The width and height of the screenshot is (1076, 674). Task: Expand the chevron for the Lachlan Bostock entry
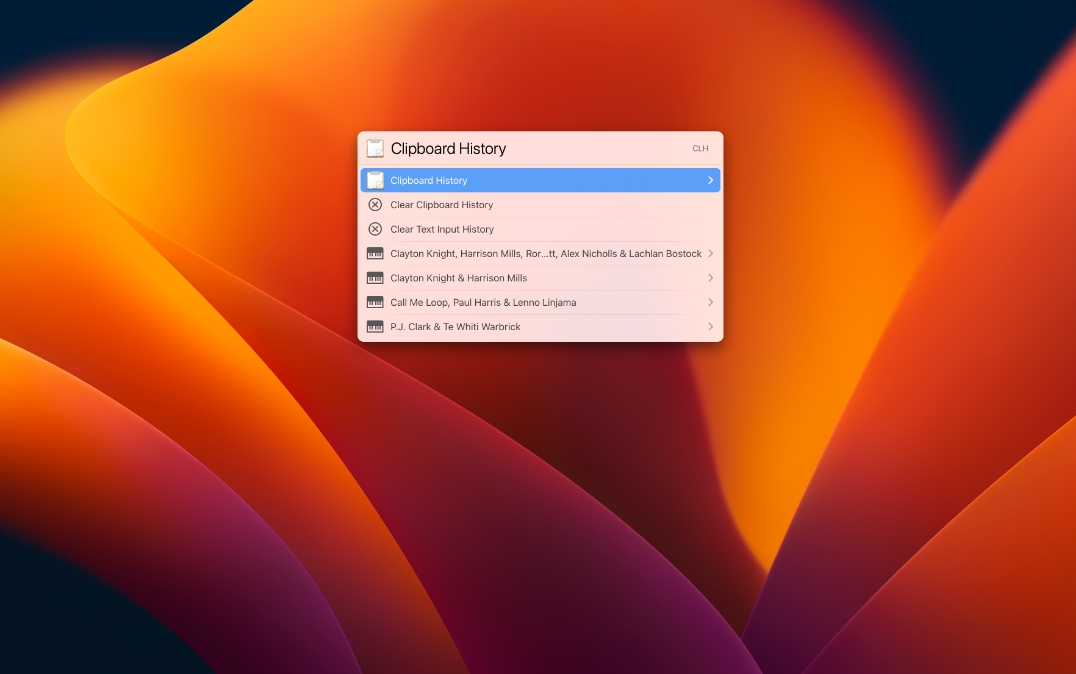710,253
